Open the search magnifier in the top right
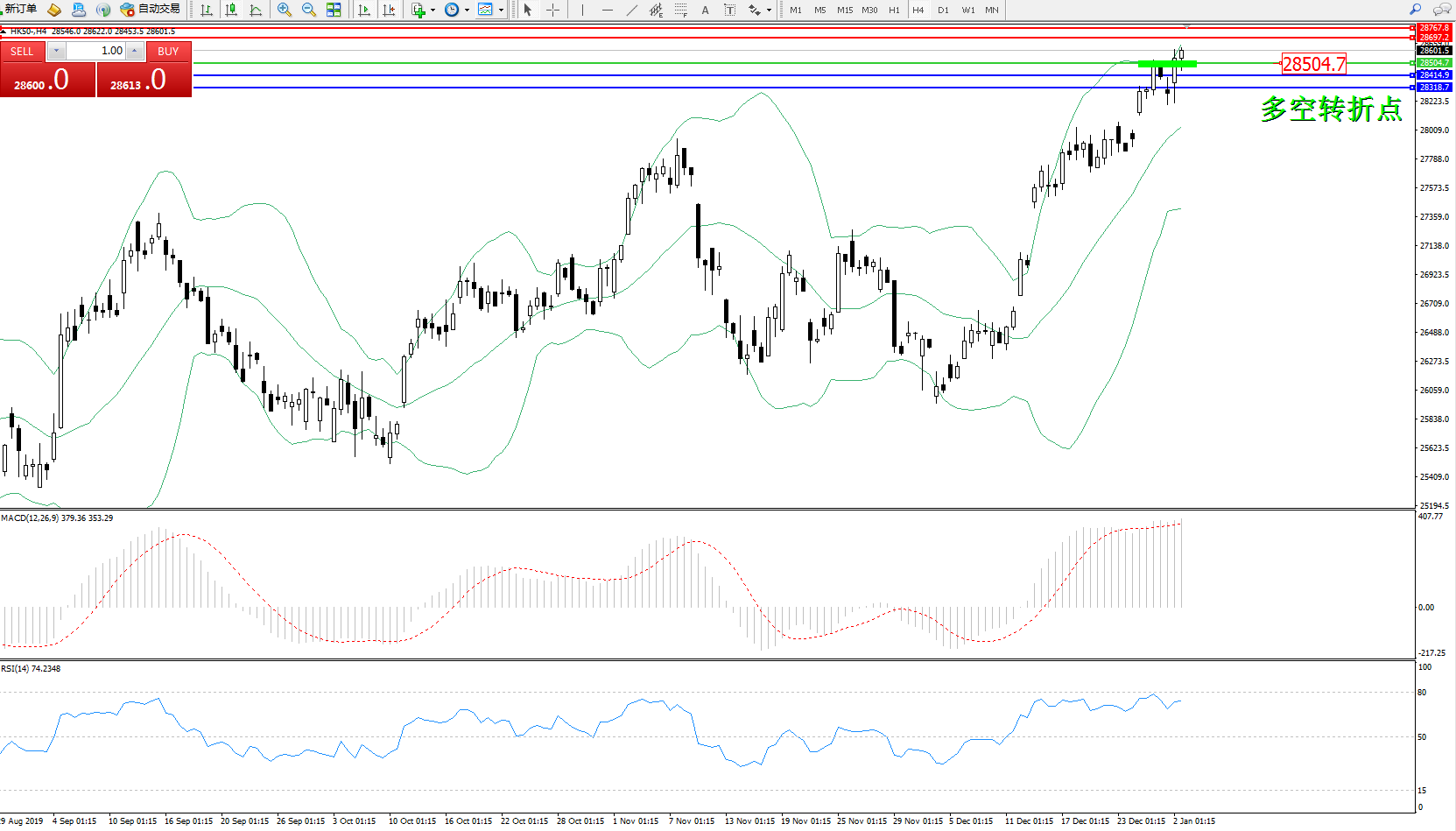The width and height of the screenshot is (1456, 831). point(1415,10)
